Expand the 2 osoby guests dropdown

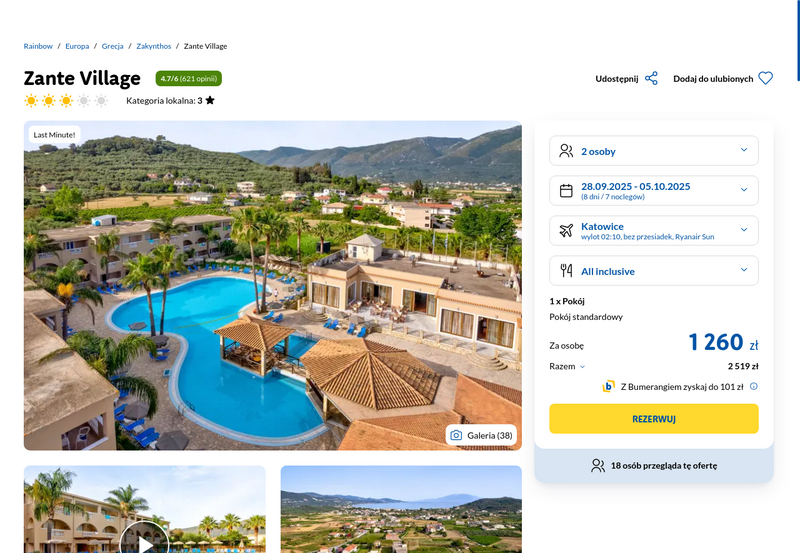[x=654, y=150]
